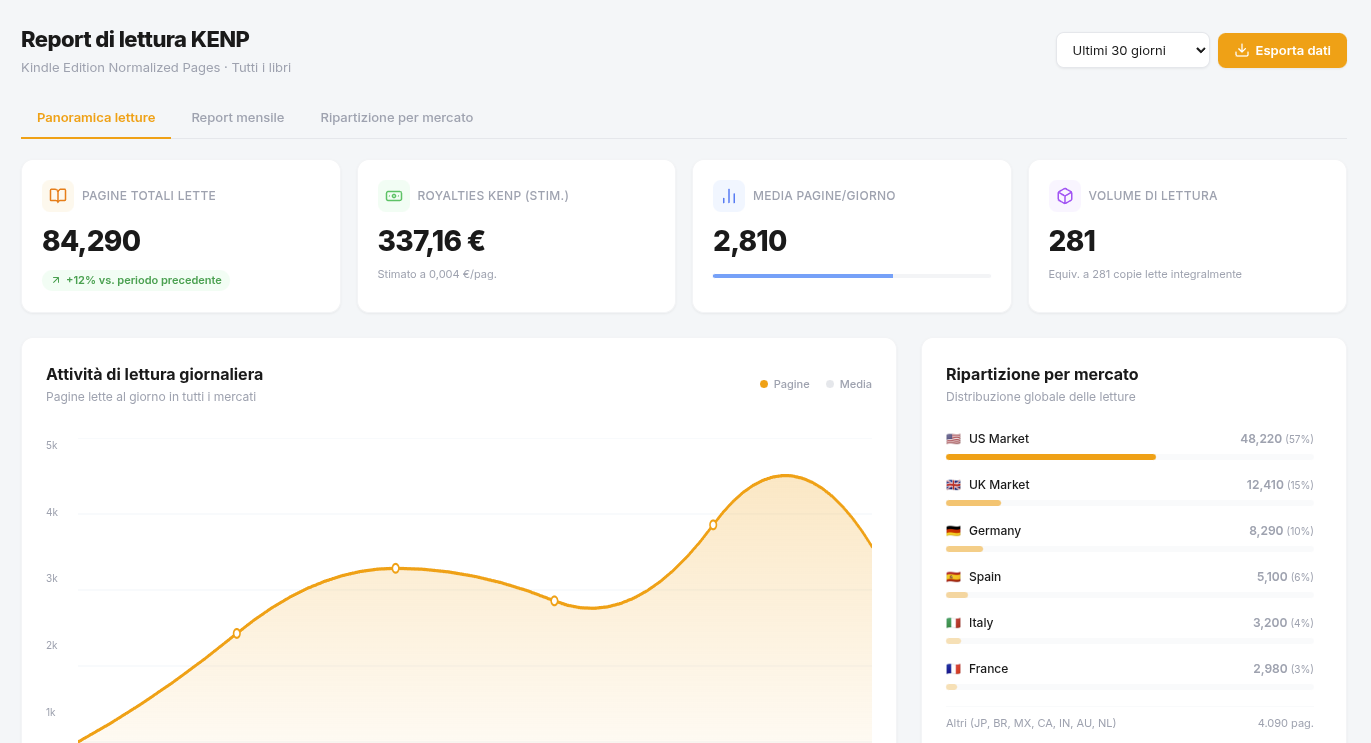Click the Italy flag icon
1371x743 pixels.
coord(953,623)
